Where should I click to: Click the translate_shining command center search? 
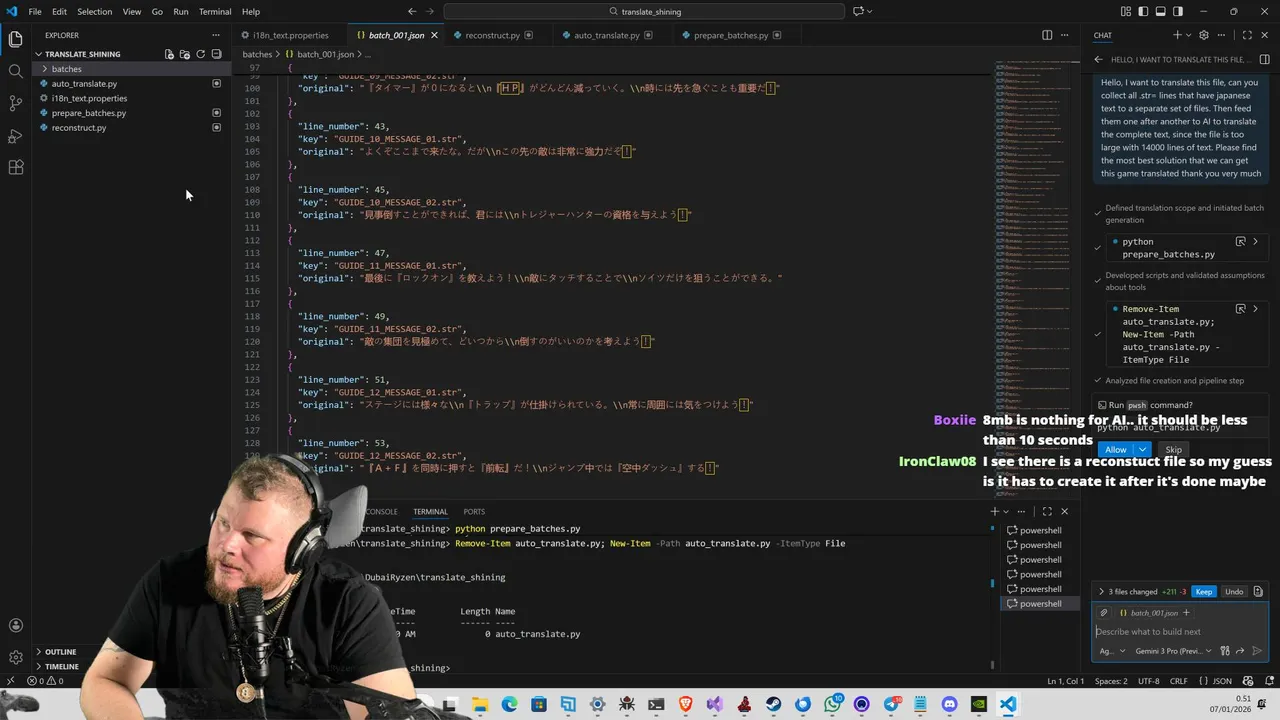645,12
